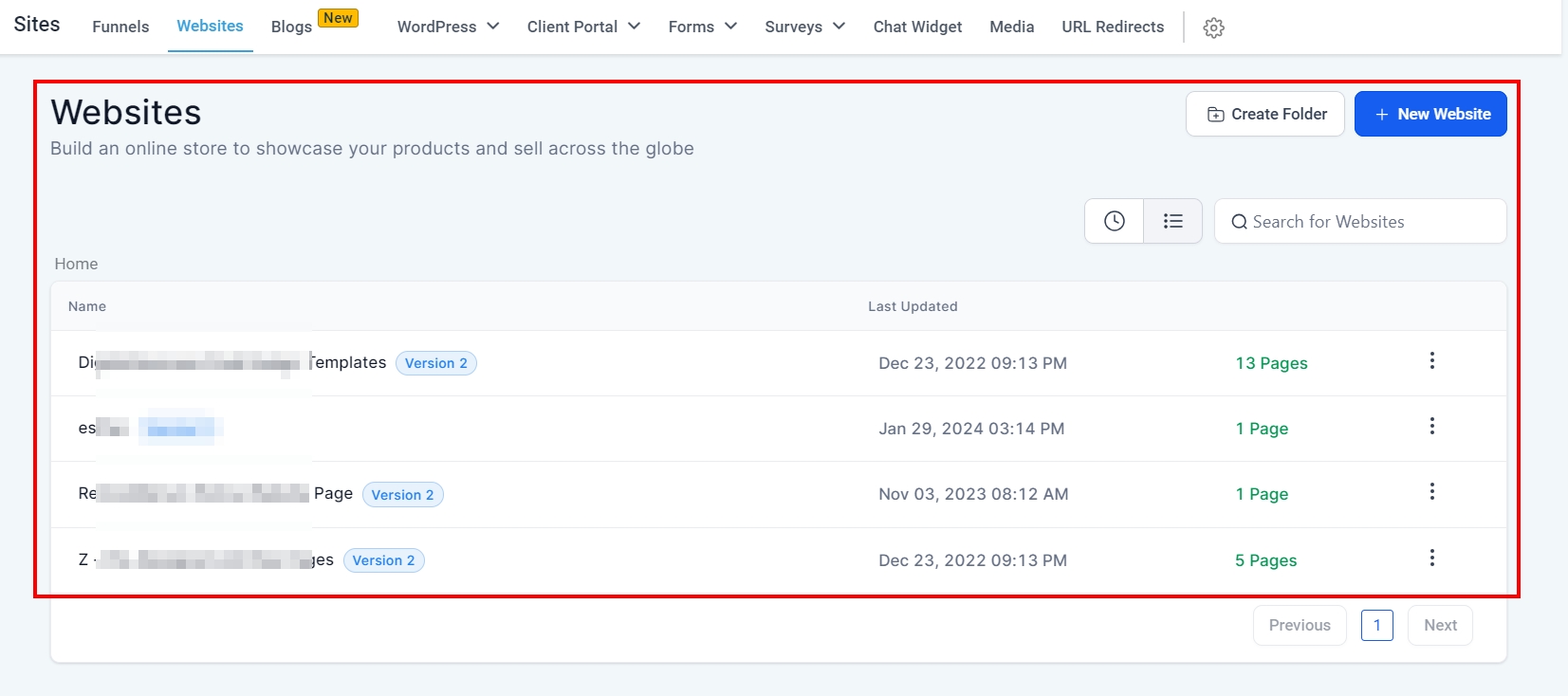Click the Create Folder button

click(1264, 114)
